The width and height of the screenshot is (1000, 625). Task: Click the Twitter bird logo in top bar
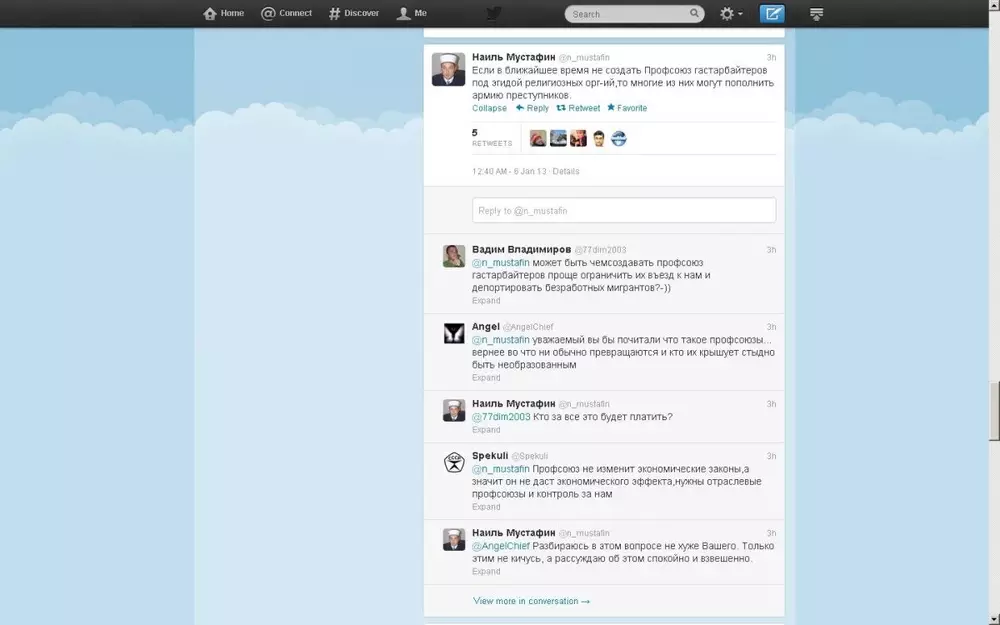(493, 14)
